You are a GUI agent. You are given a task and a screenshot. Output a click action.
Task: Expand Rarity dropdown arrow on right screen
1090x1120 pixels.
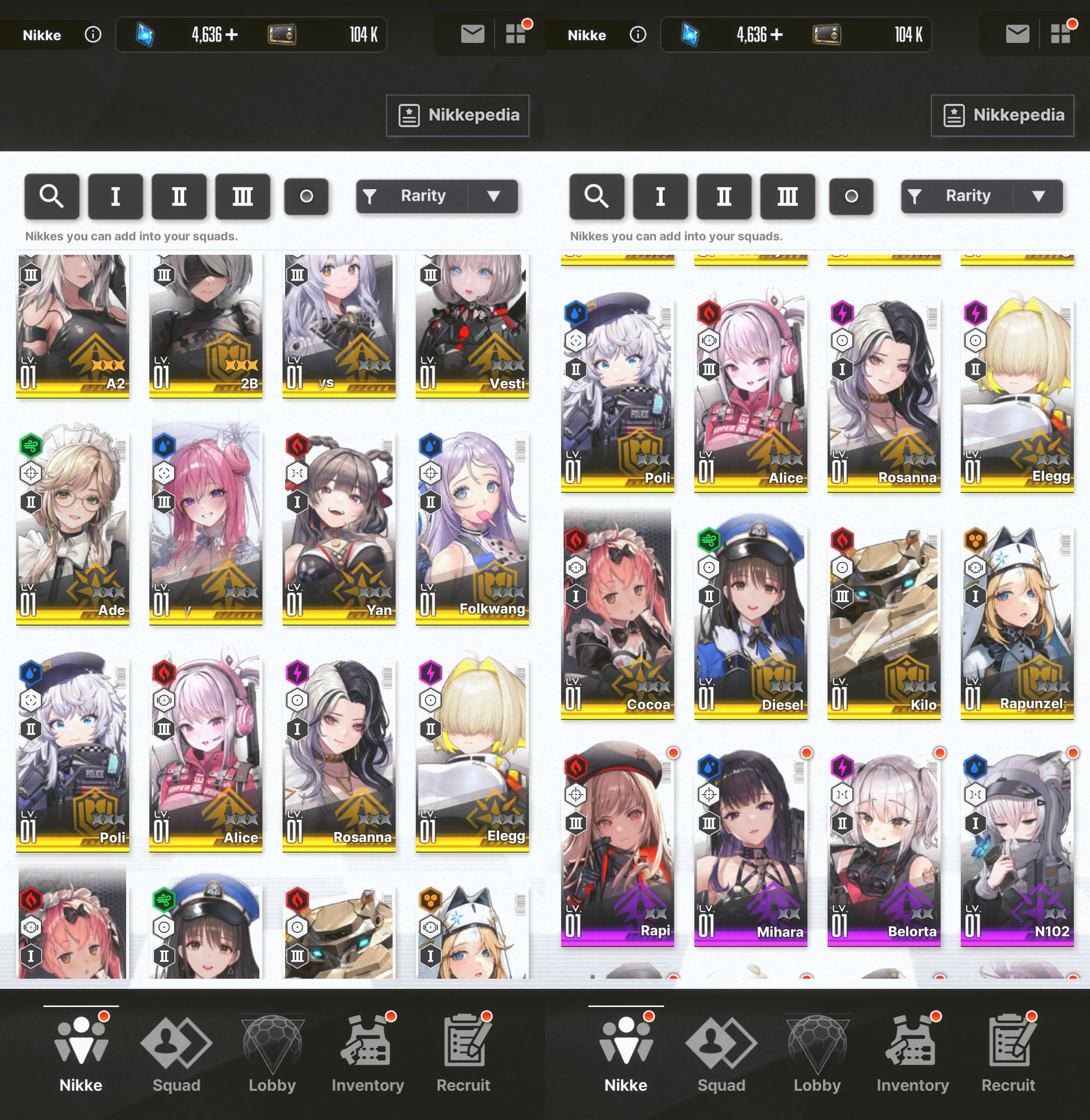pyautogui.click(x=1038, y=197)
